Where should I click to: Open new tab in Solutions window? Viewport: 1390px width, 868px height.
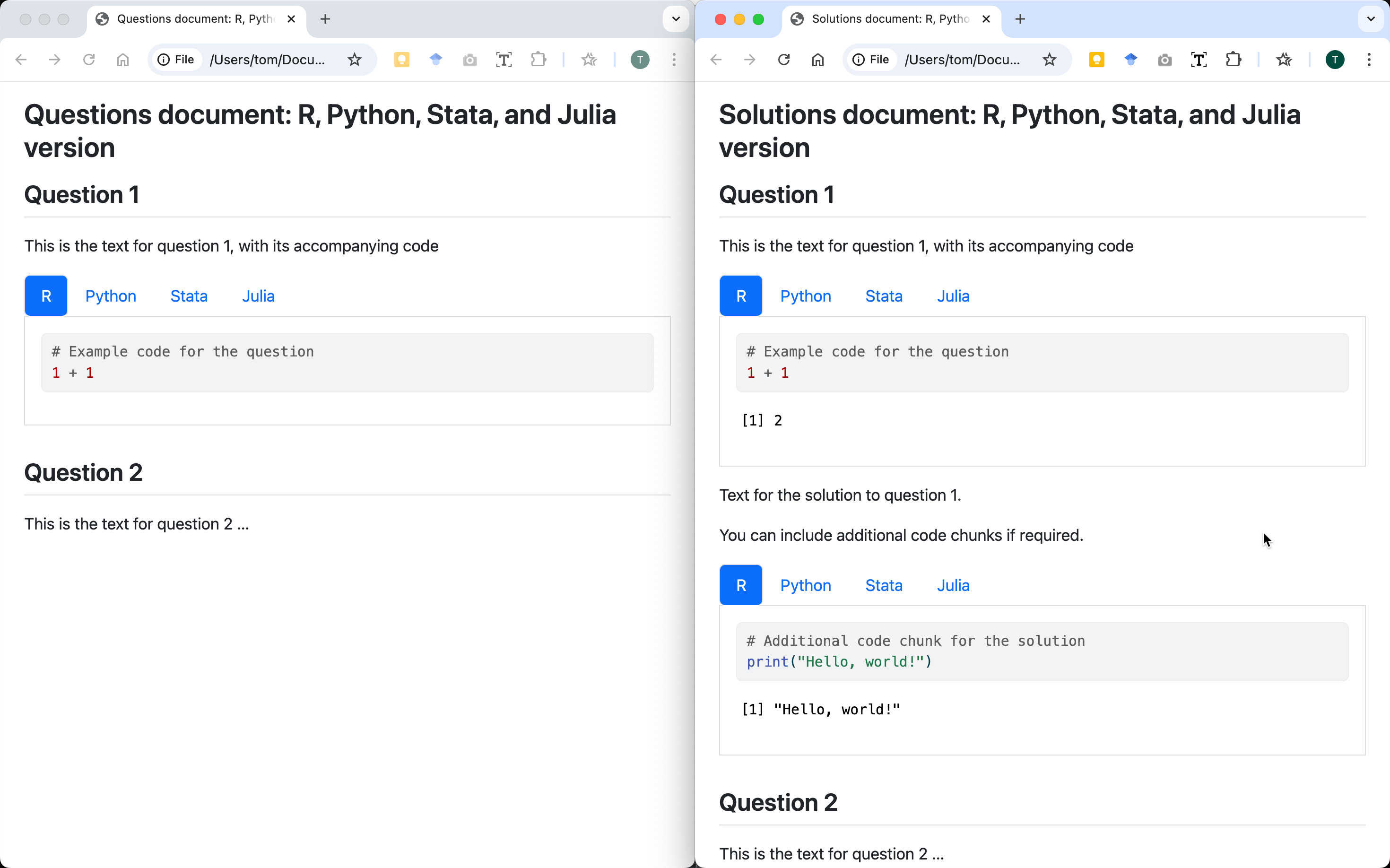point(1020,19)
